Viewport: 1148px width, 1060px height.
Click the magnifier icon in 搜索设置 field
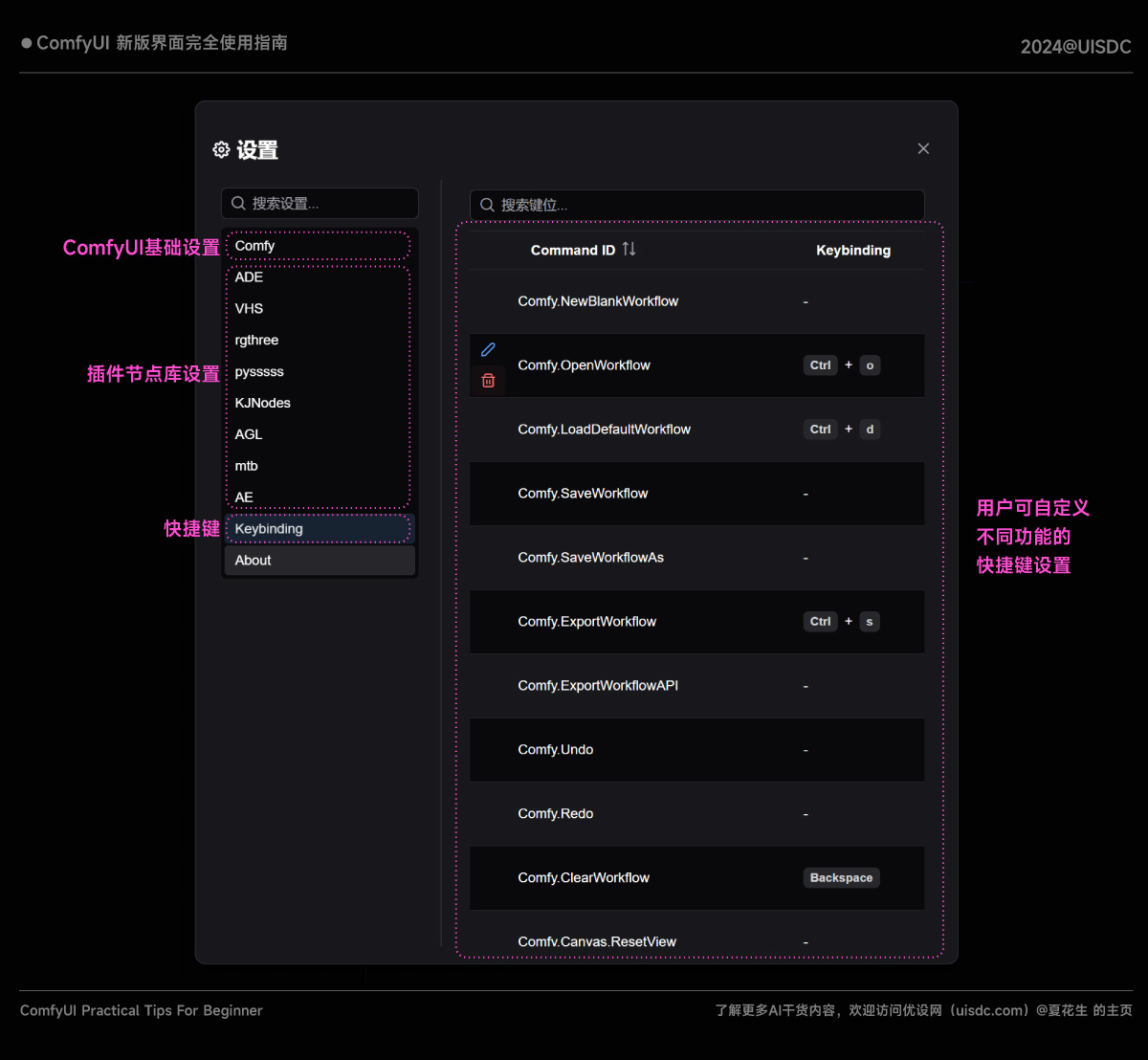coord(239,203)
